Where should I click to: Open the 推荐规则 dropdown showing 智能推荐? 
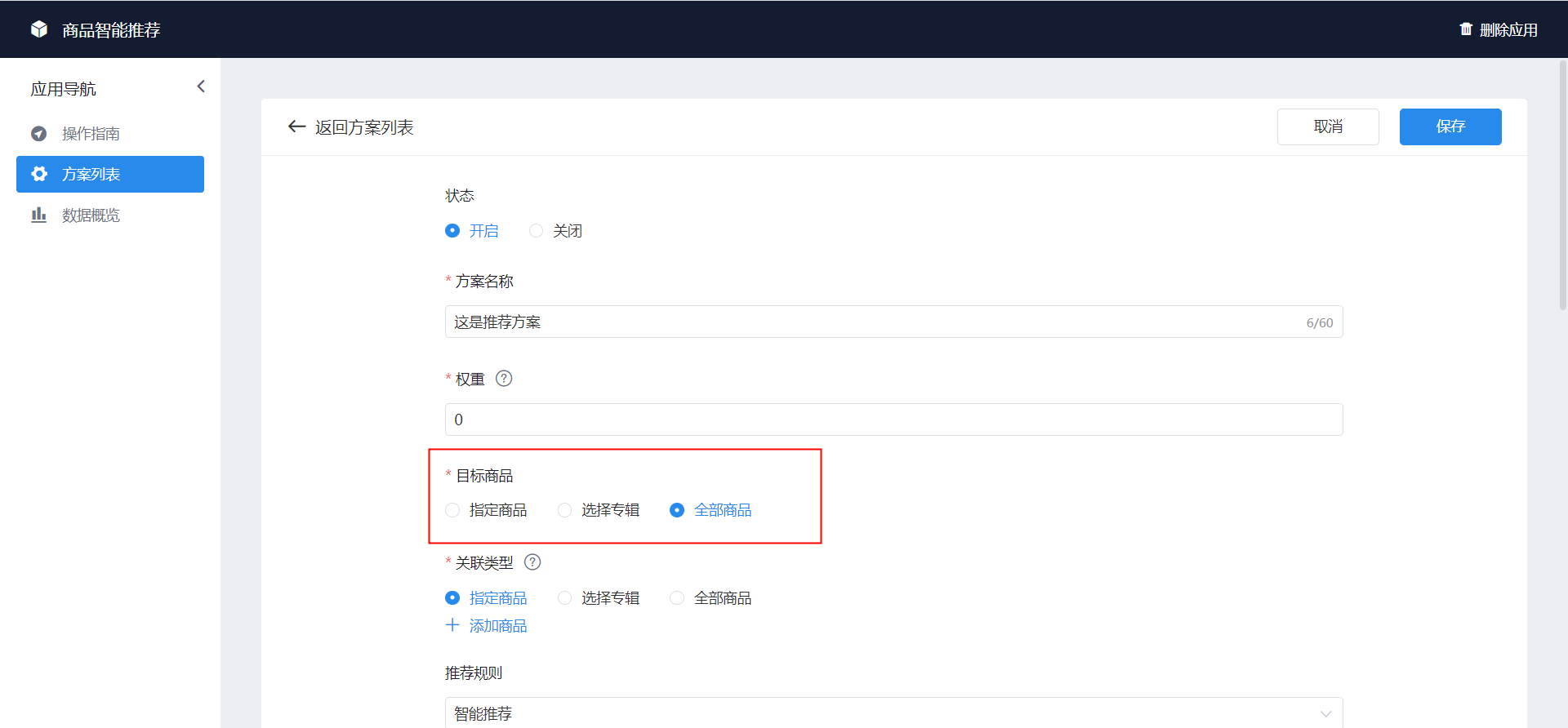point(893,712)
